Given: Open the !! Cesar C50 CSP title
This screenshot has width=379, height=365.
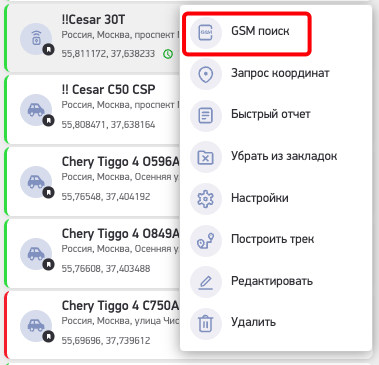Looking at the screenshot, I should (108, 90).
